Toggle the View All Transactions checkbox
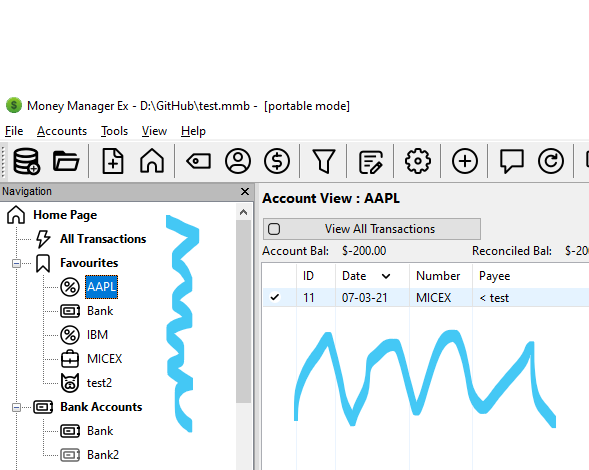Screen dimensions: 589x470 (274, 229)
